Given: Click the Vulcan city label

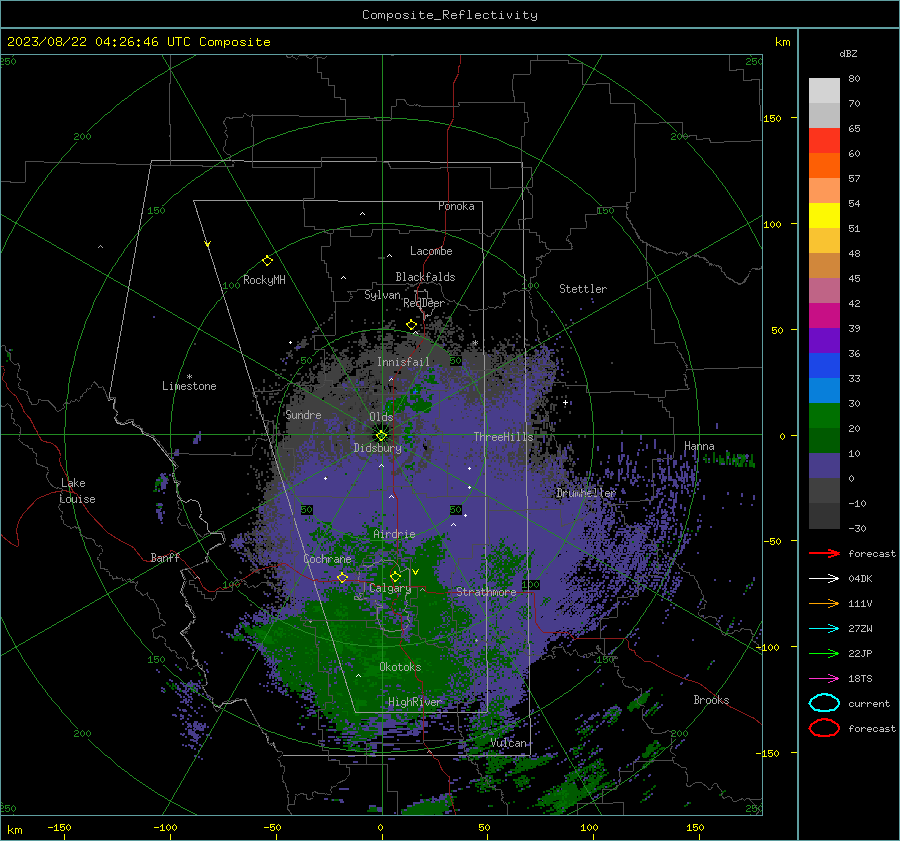Looking at the screenshot, I should [x=508, y=743].
